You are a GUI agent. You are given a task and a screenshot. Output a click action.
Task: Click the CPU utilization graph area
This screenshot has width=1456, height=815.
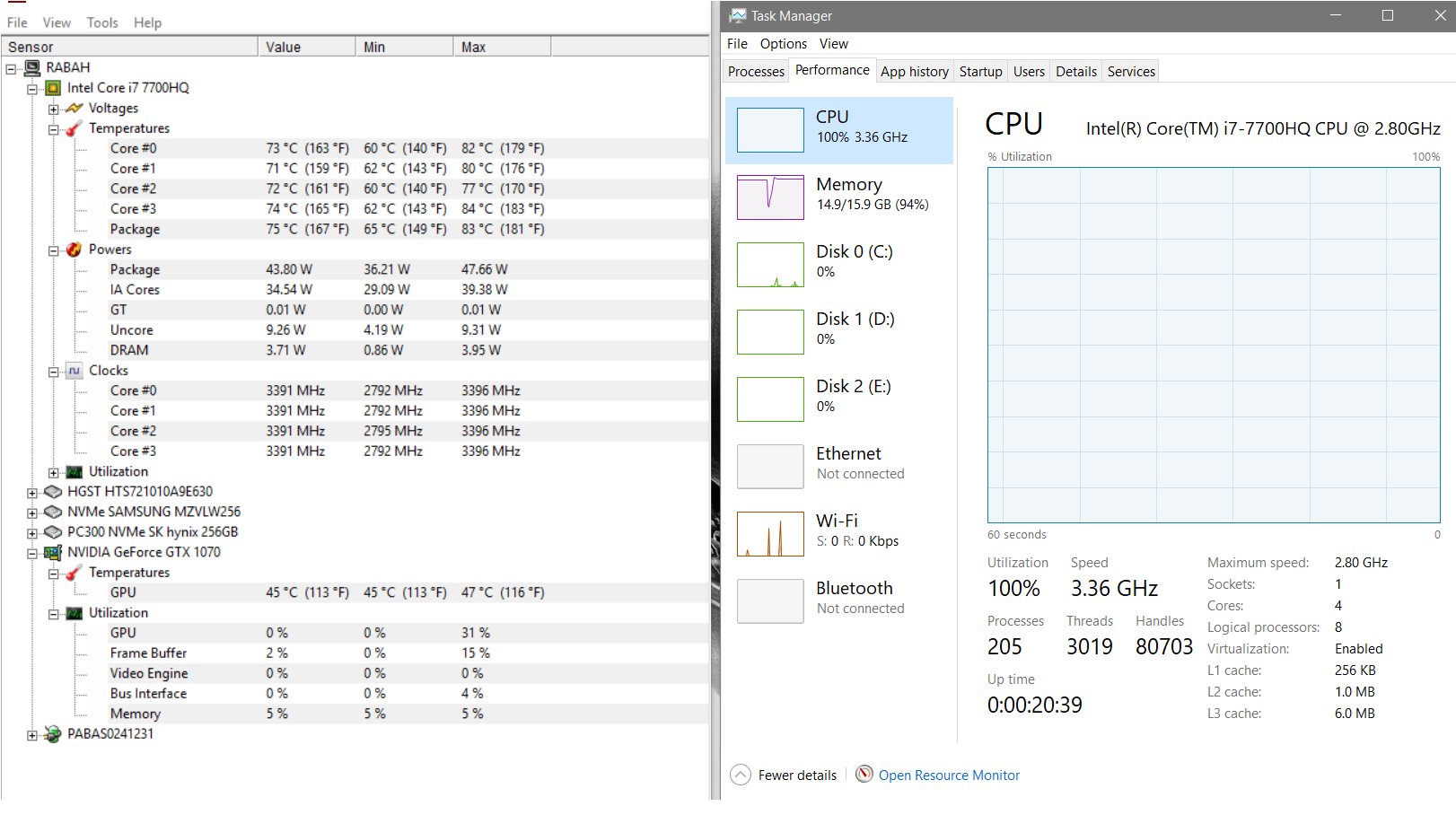(x=1214, y=345)
